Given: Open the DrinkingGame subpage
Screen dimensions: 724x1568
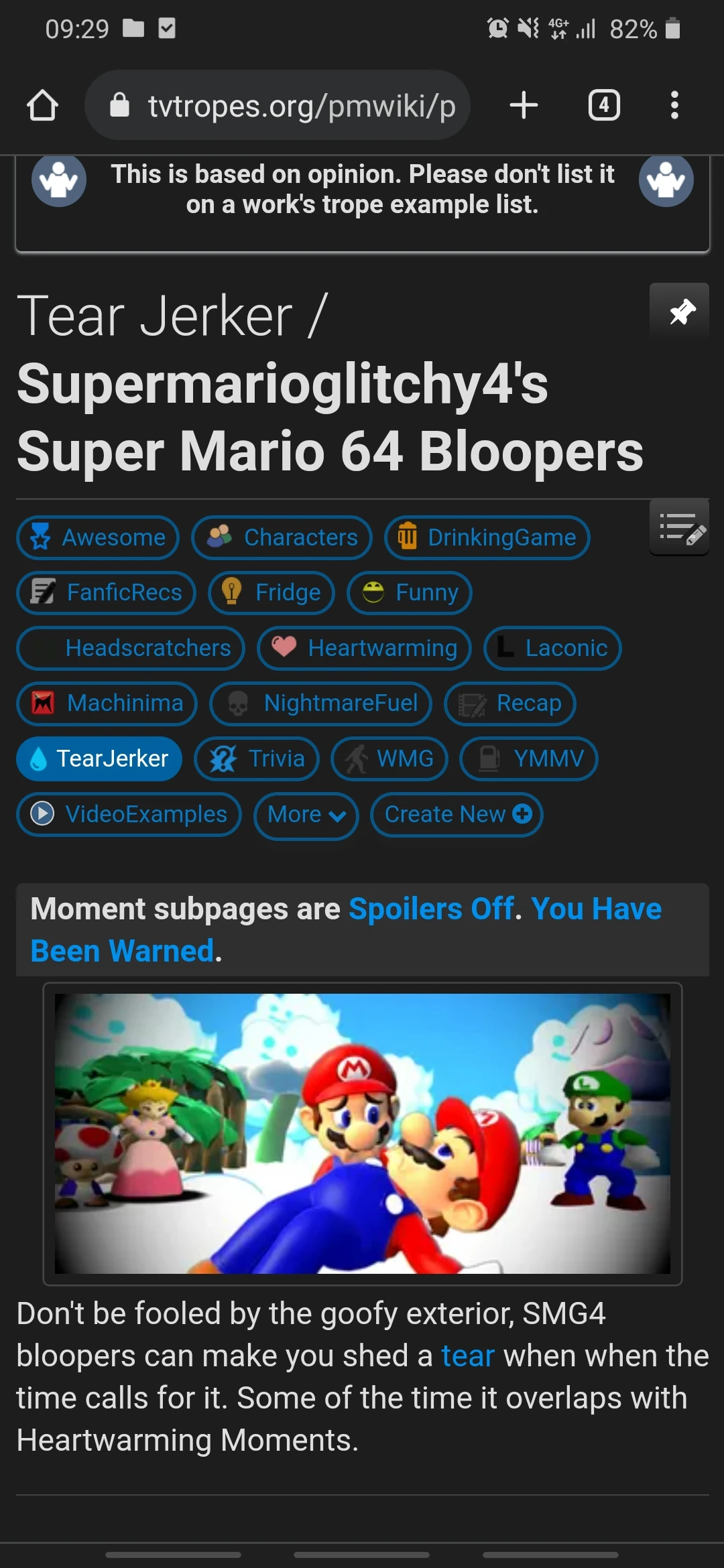Looking at the screenshot, I should tap(487, 537).
